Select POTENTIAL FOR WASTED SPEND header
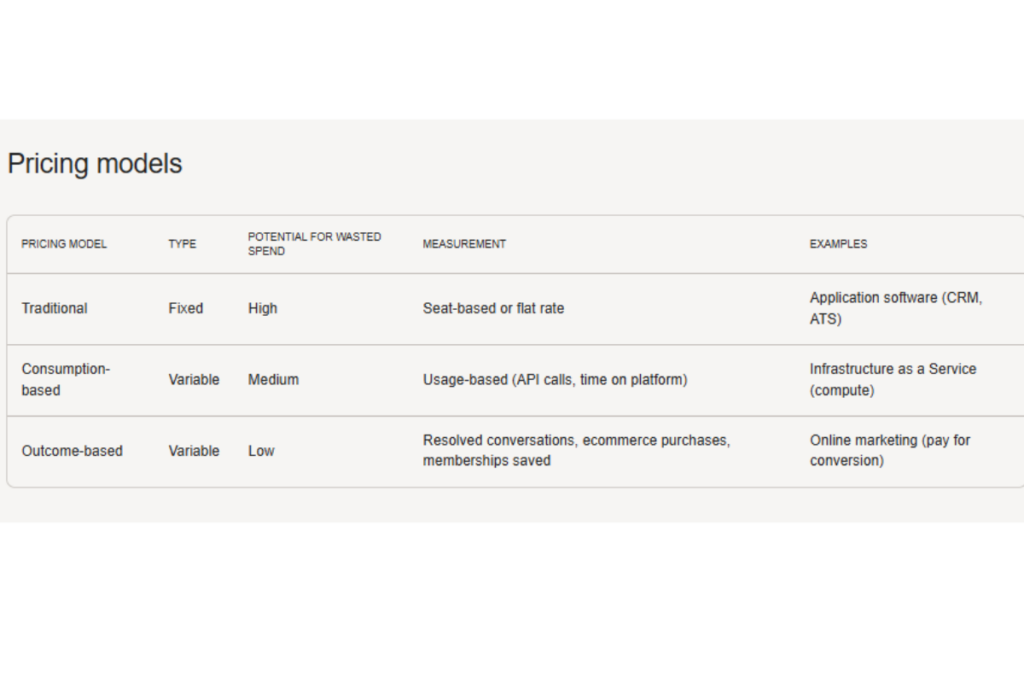 [x=314, y=244]
